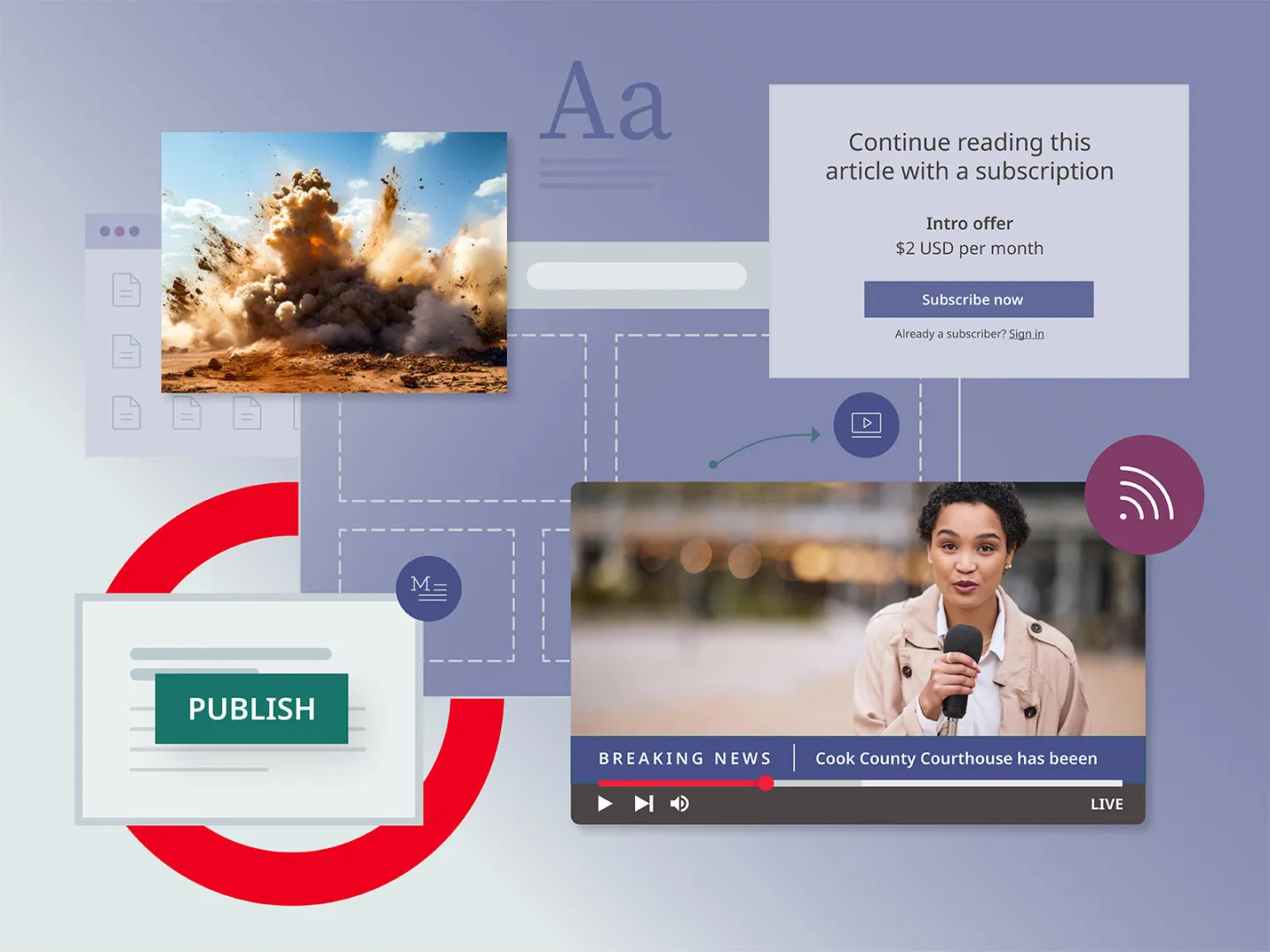1270x952 pixels.
Task: Select the top document icon in the sidebar
Action: pos(125,289)
